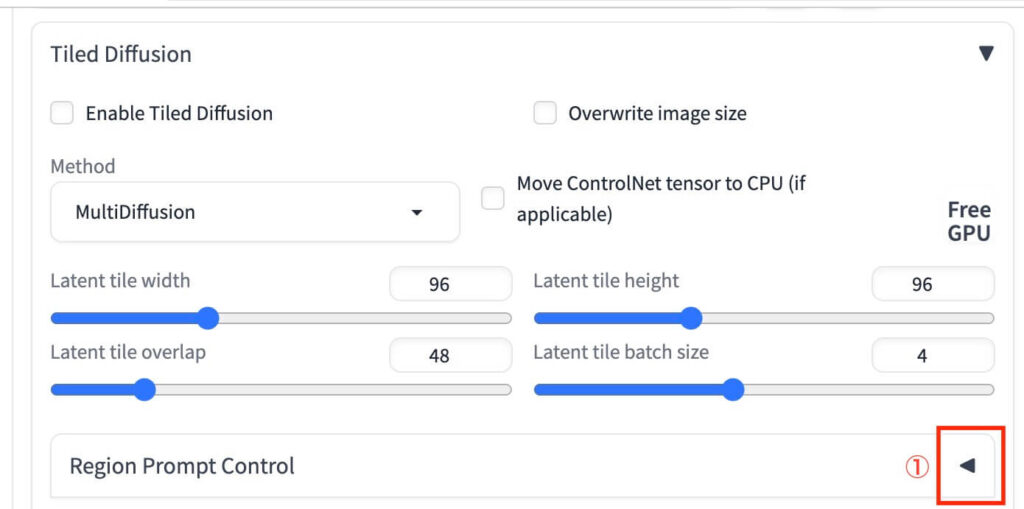Image resolution: width=1024 pixels, height=509 pixels.
Task: Click the Overwrite image size label text
Action: (x=657, y=113)
